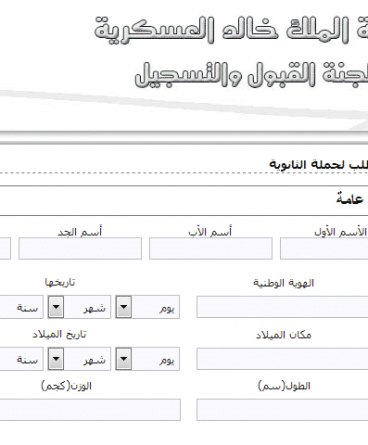This screenshot has height=445, width=368.
Task: Click the تاريخها label
Action: click(x=60, y=283)
